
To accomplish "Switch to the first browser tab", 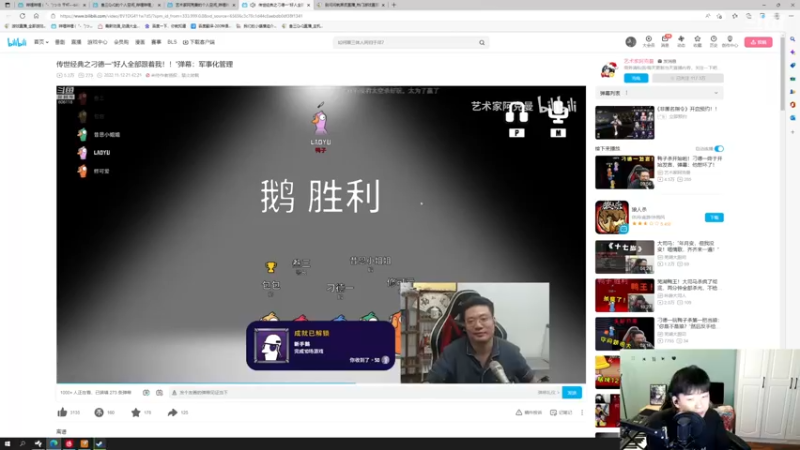I will 51,5.
